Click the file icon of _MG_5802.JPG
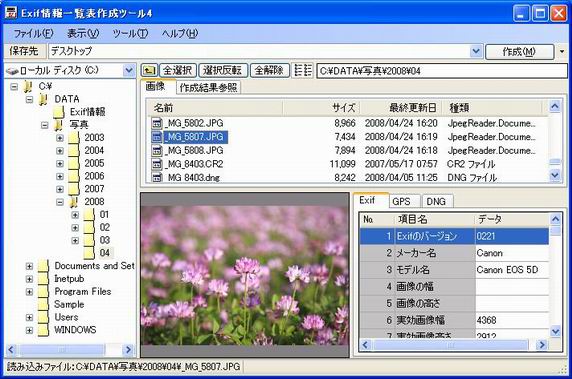This screenshot has height=379, width=572. [x=157, y=123]
